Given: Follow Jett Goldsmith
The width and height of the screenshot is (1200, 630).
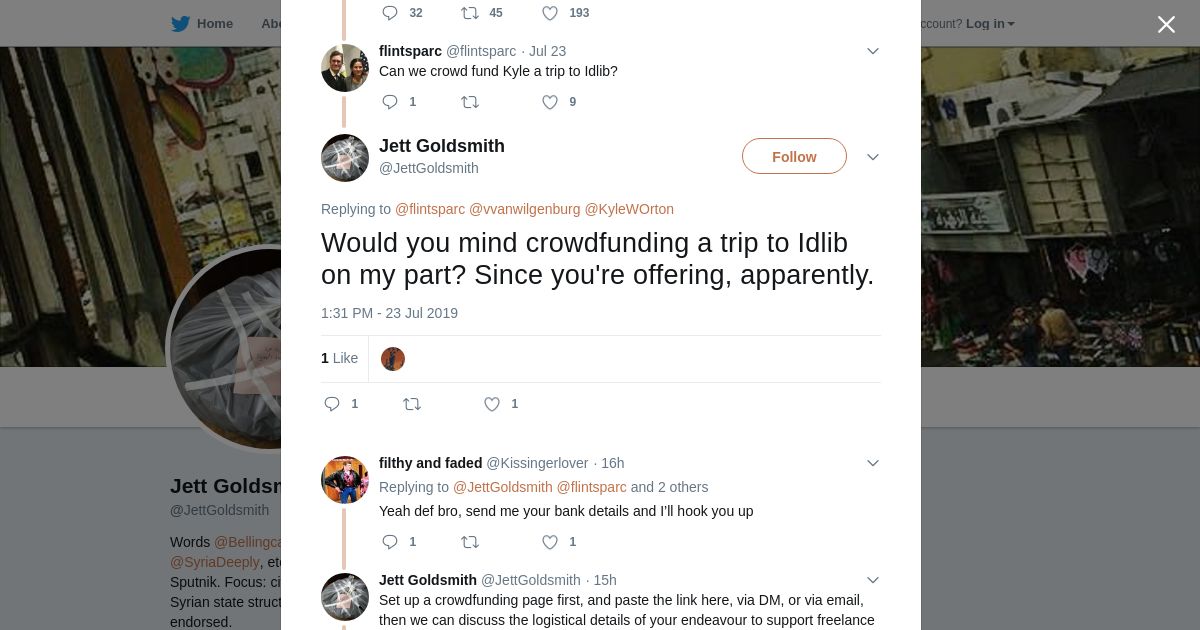Looking at the screenshot, I should tap(794, 157).
